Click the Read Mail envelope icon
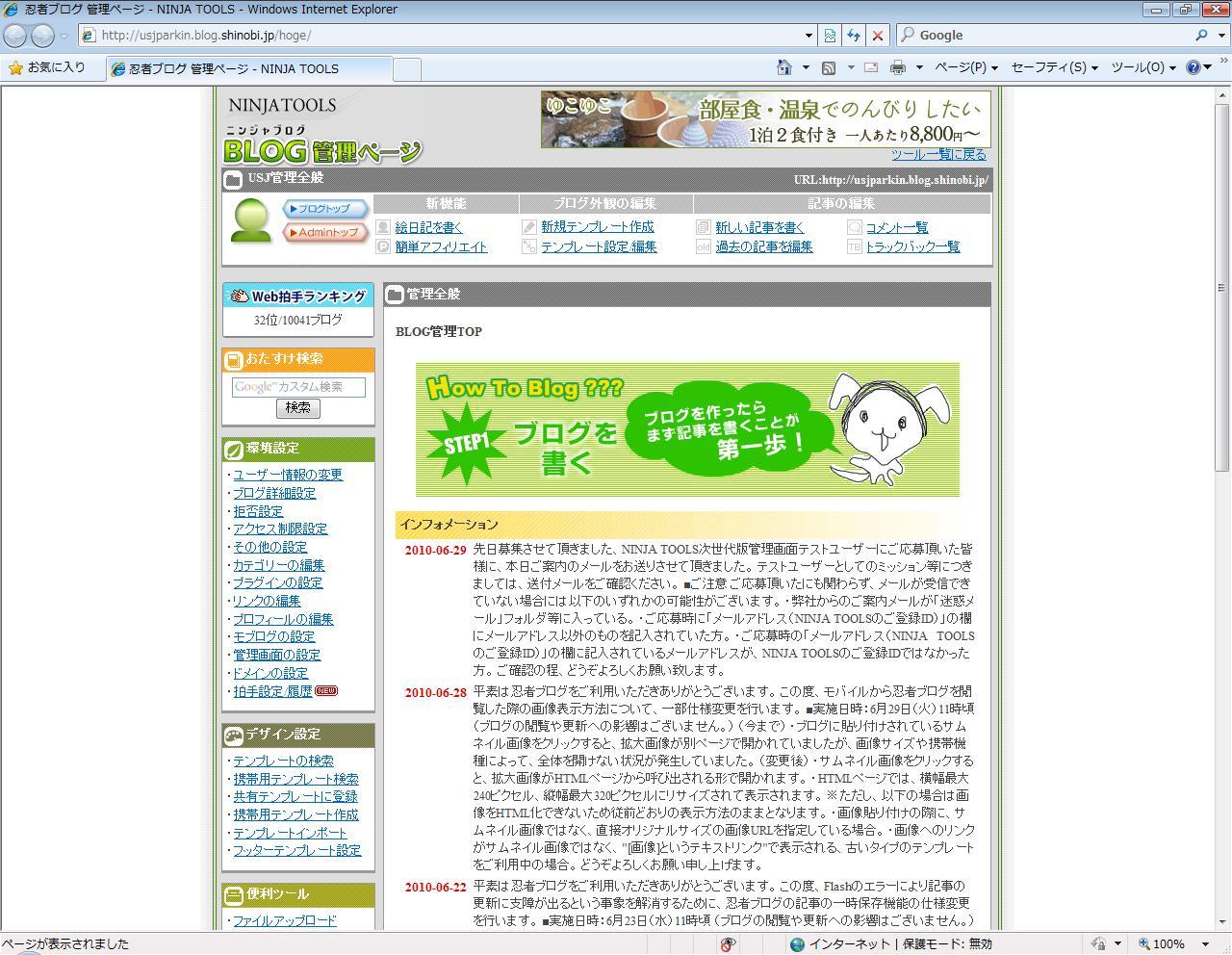 pos(871,67)
